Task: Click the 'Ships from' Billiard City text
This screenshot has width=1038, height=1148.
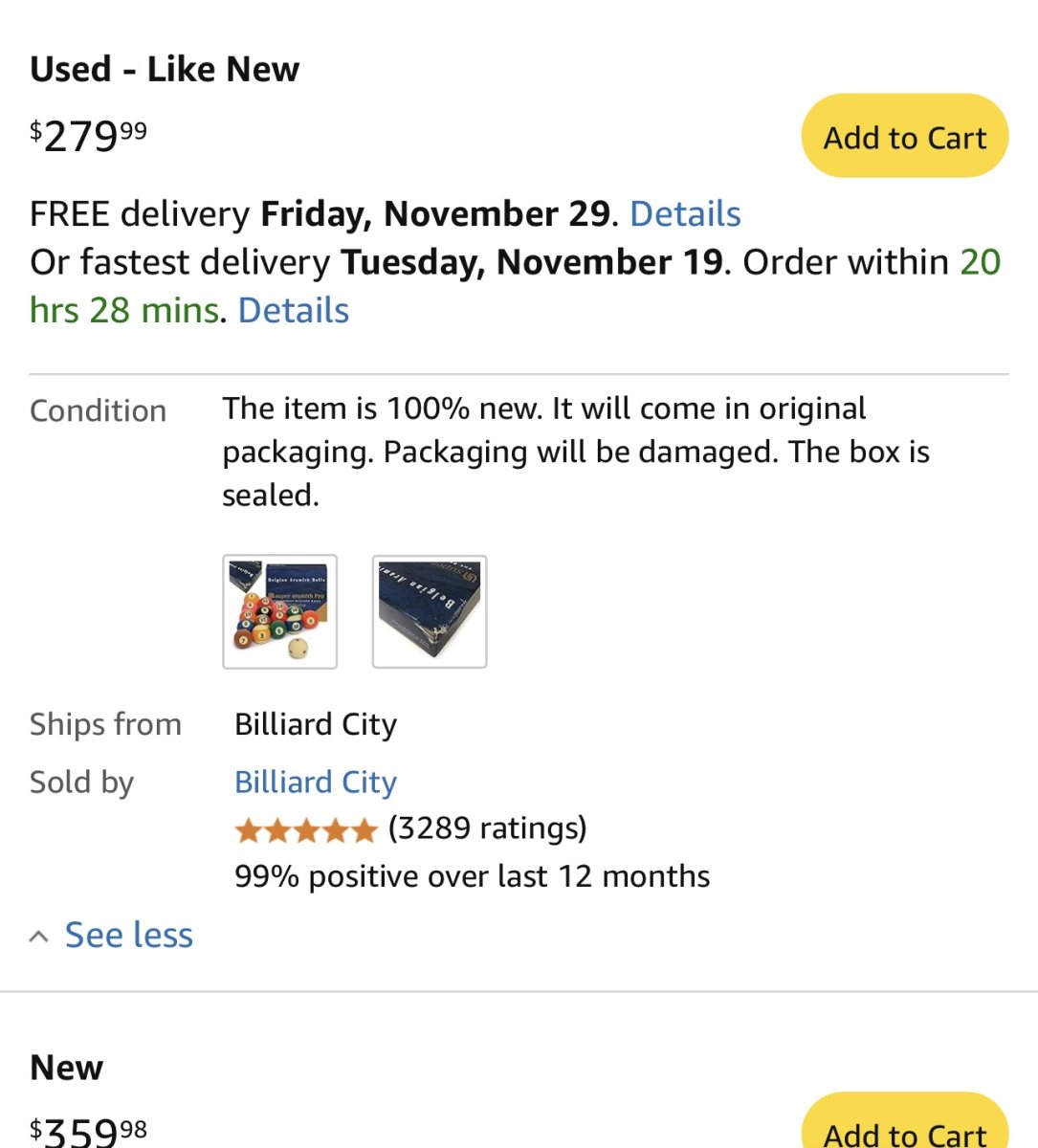Action: point(315,724)
